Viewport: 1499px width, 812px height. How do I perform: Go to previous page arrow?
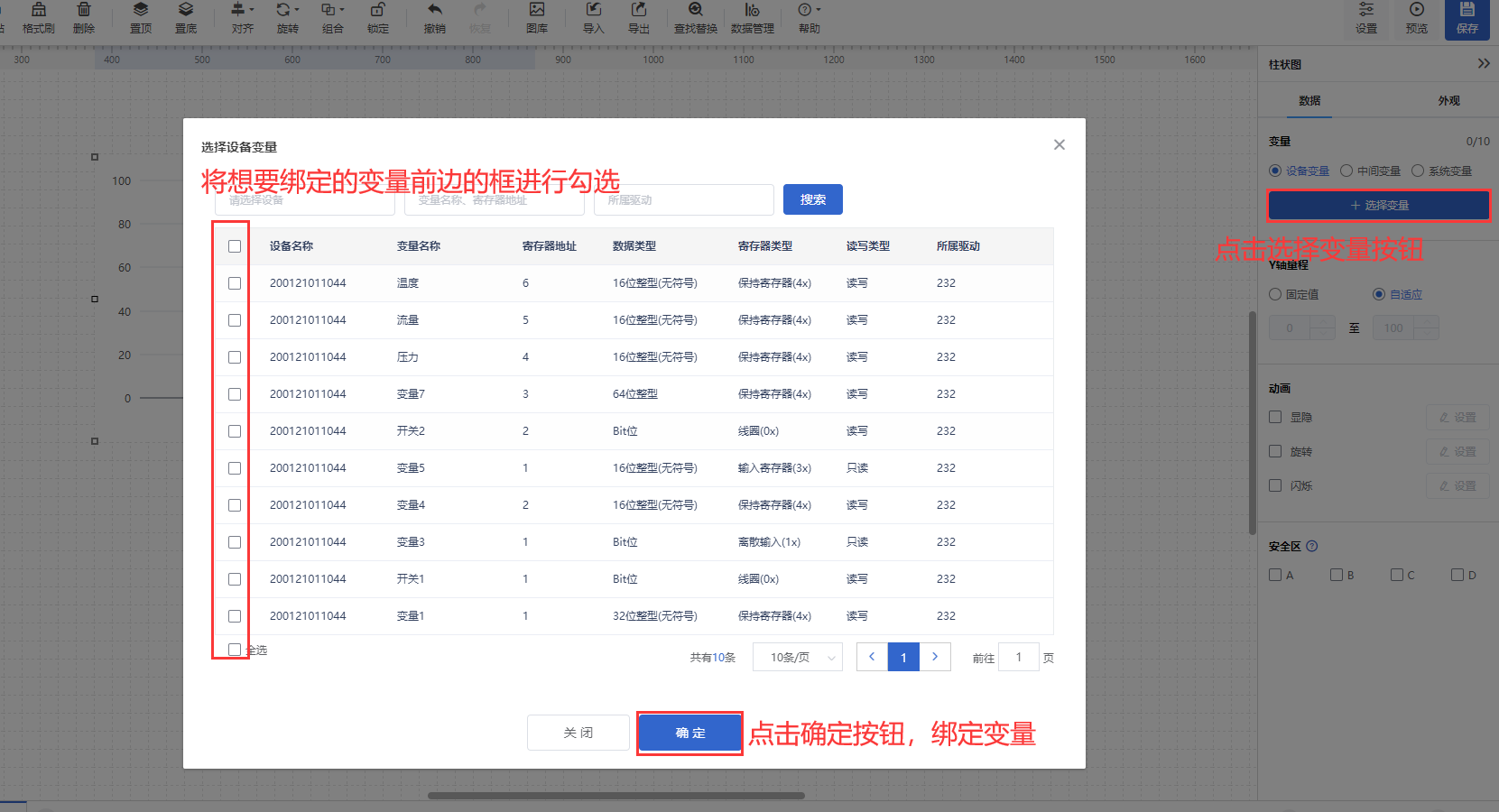pyautogui.click(x=872, y=657)
